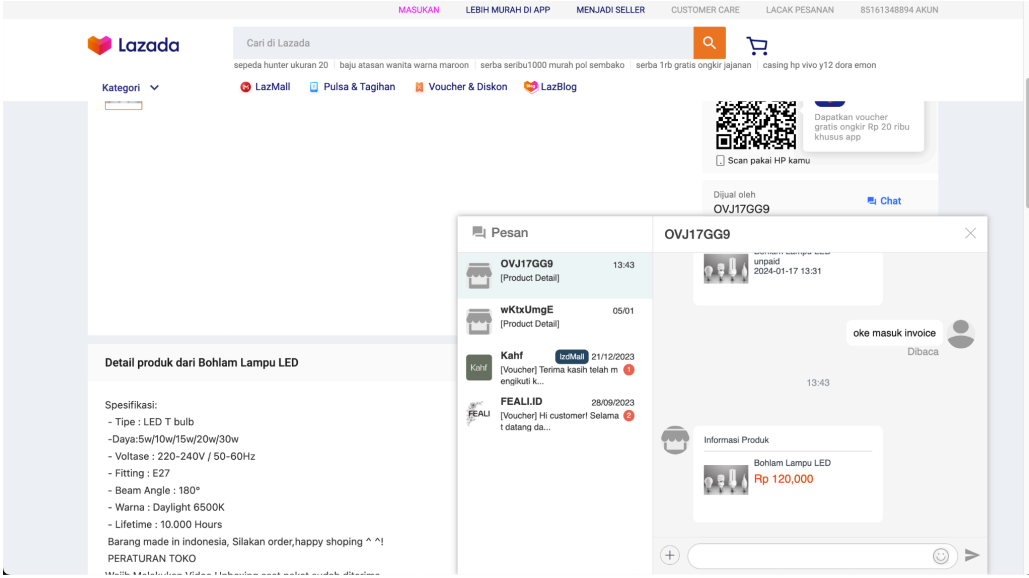The image size is (1029, 578).
Task: Click the Cari di Lazada search field
Action: pos(463,43)
